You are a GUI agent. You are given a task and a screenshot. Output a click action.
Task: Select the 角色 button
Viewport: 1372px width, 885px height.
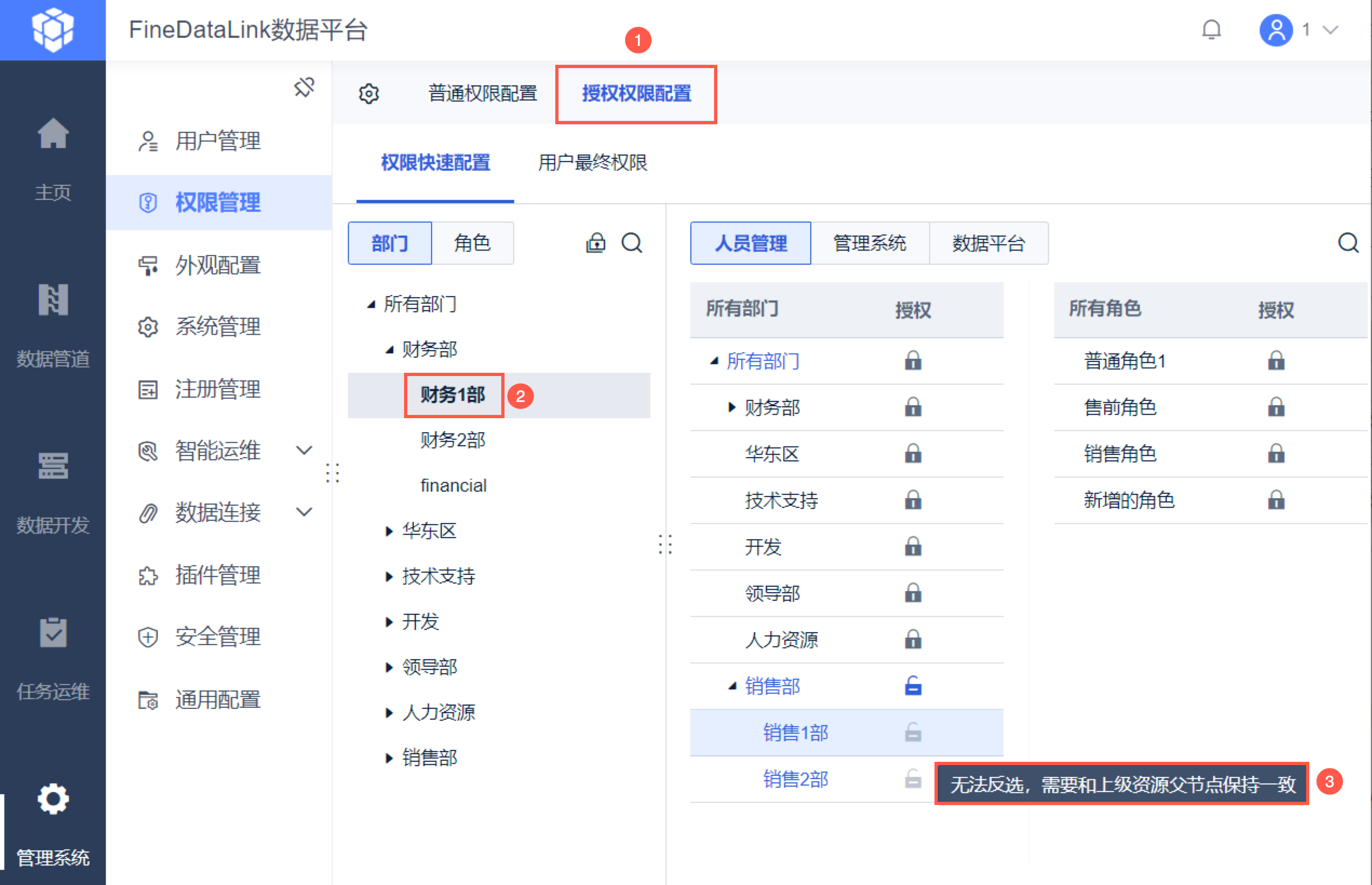tap(472, 243)
